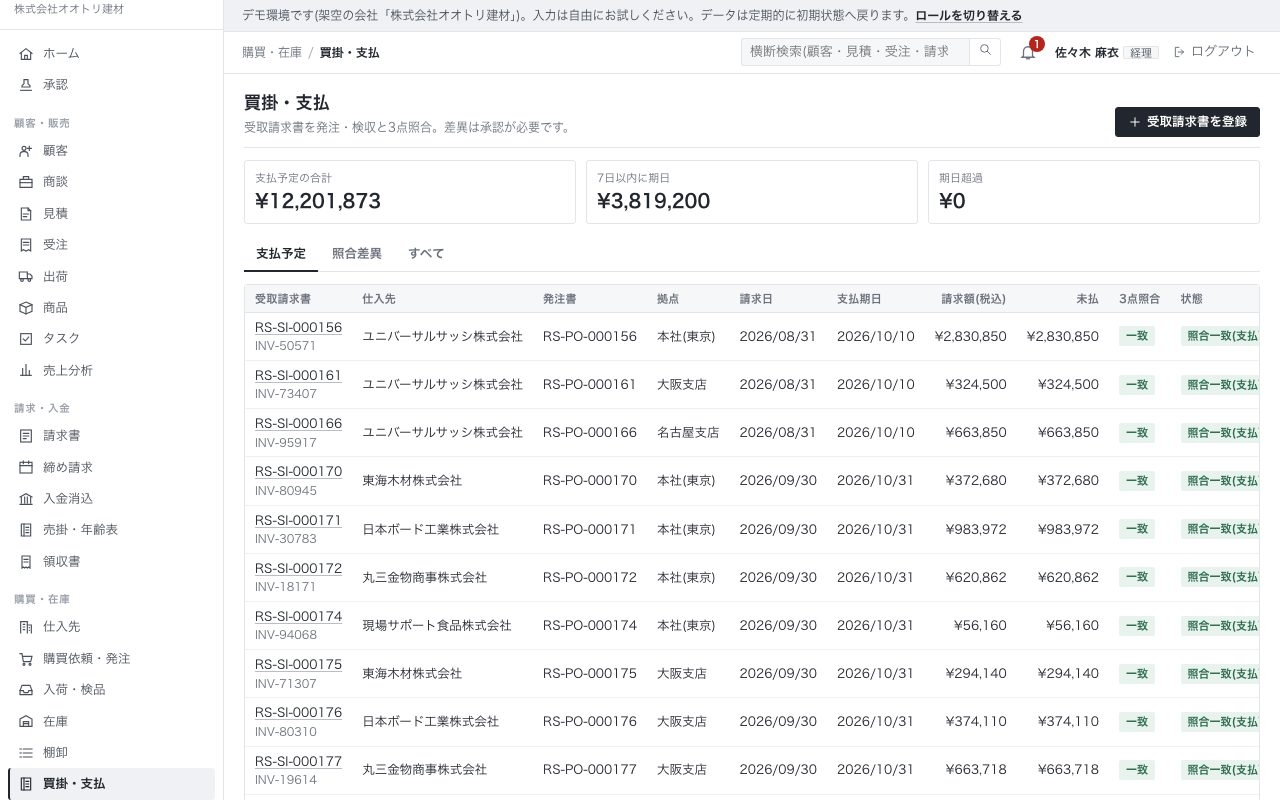The height and width of the screenshot is (800, 1280).
Task: Click the 承認 stamp icon
Action: pos(26,85)
